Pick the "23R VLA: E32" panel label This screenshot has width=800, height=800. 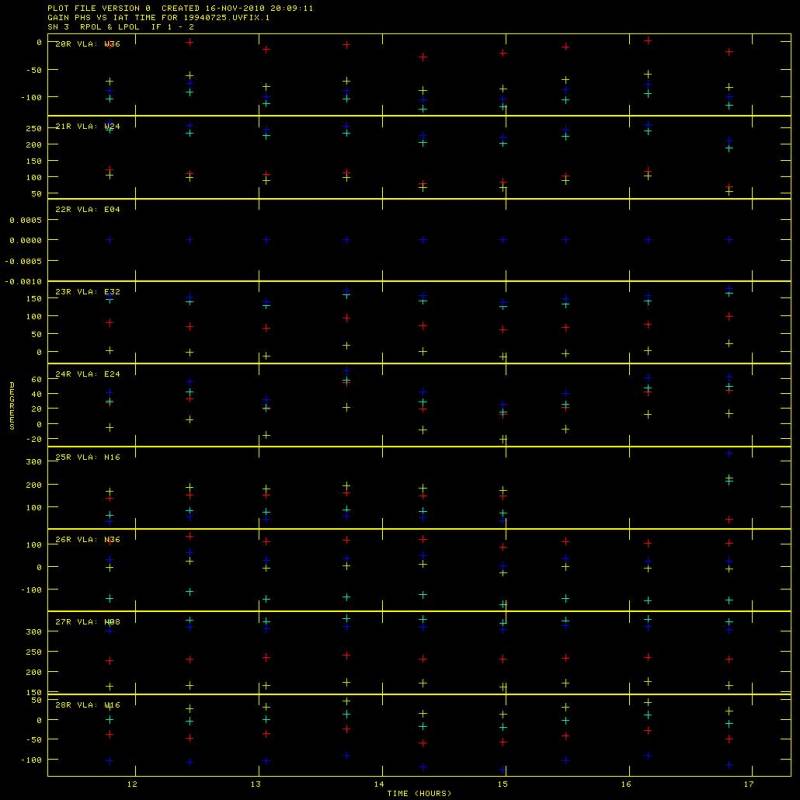87,292
